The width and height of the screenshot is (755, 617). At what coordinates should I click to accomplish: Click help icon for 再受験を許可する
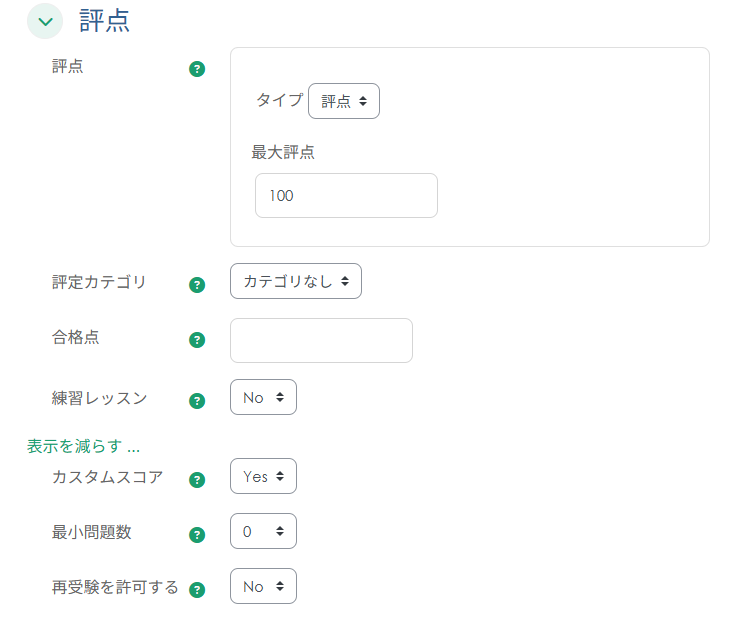tap(197, 590)
